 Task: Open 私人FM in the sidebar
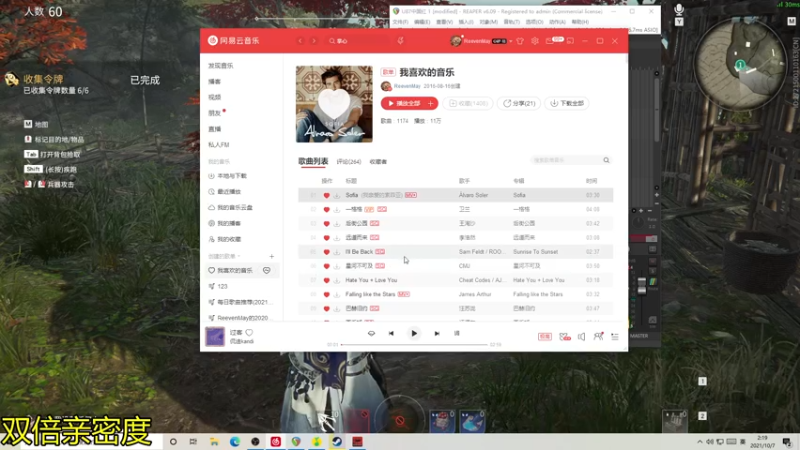(218, 145)
